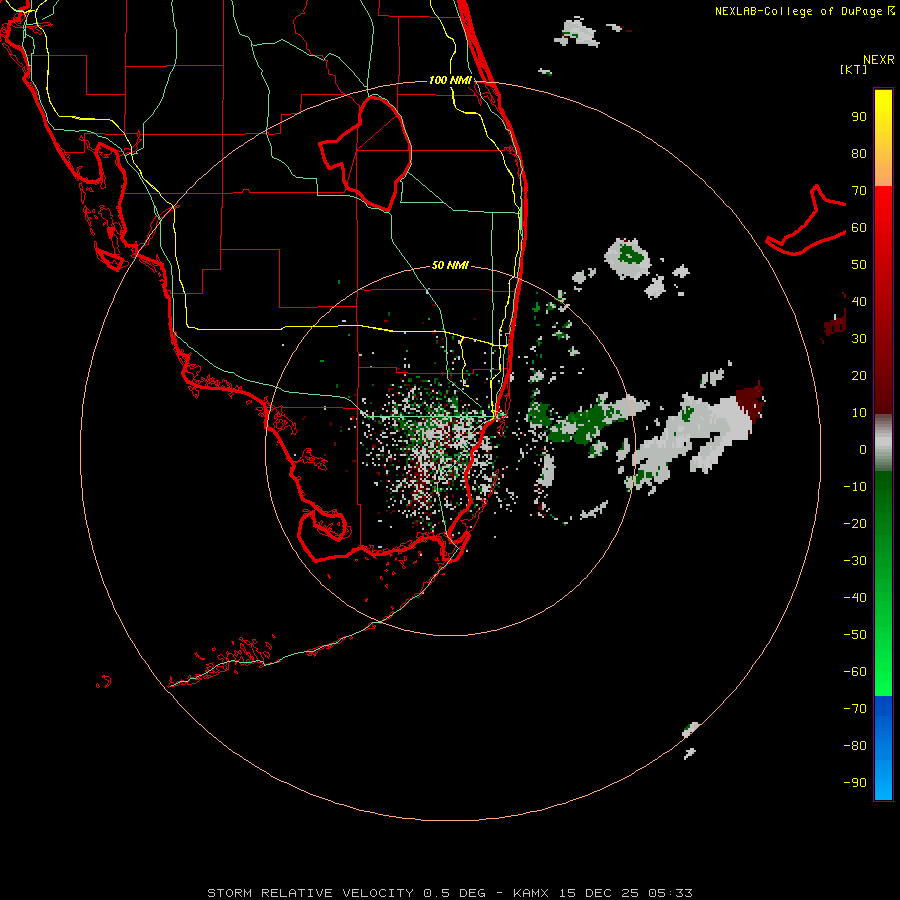Select the 20 value on velocity scale
This screenshot has height=900, width=900.
pyautogui.click(x=859, y=376)
